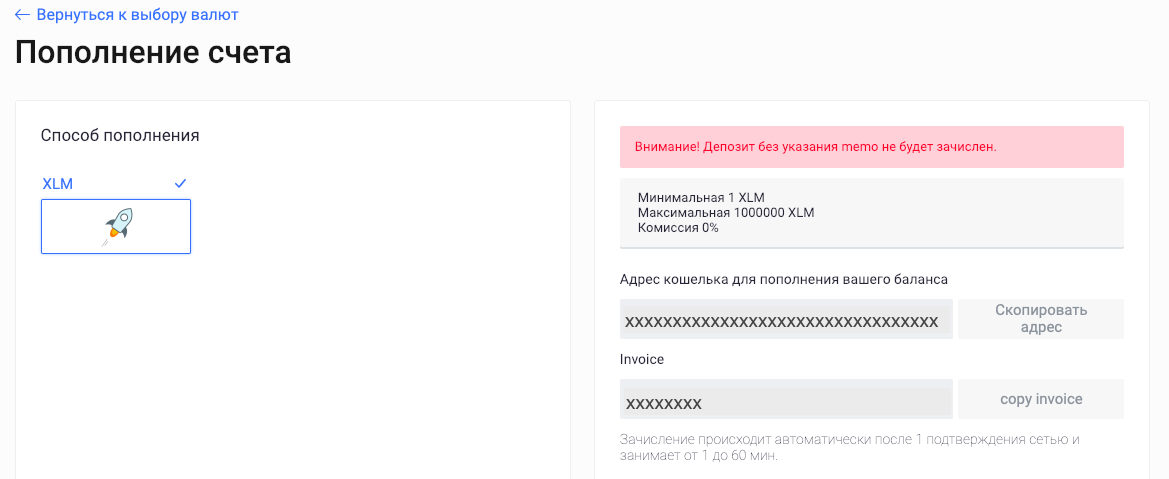This screenshot has height=479, width=1169.
Task: Click the wallet address field
Action: (x=786, y=319)
